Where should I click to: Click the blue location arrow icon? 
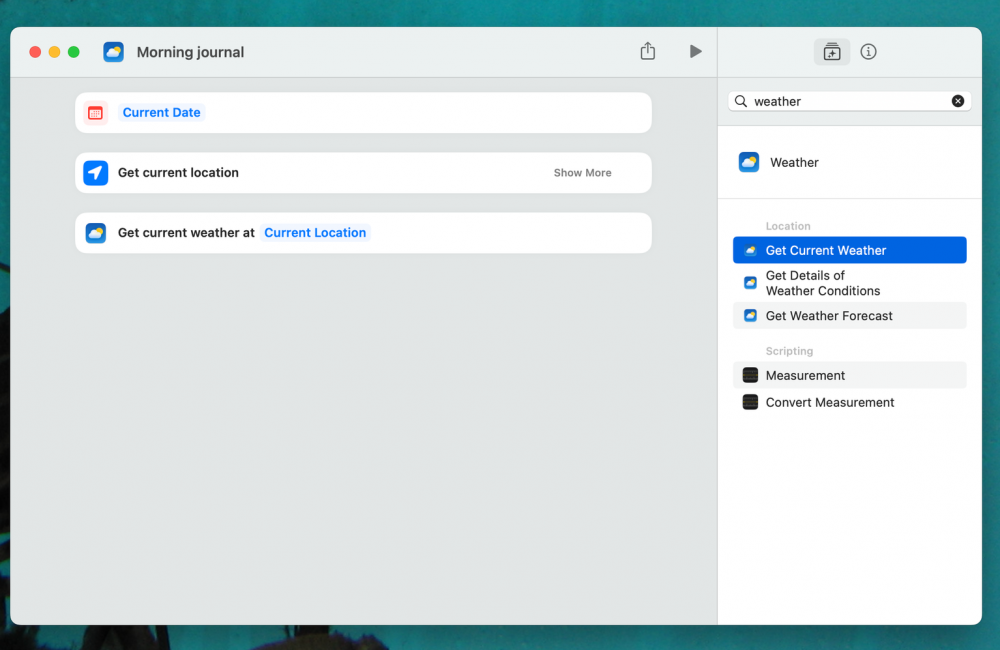tap(95, 173)
